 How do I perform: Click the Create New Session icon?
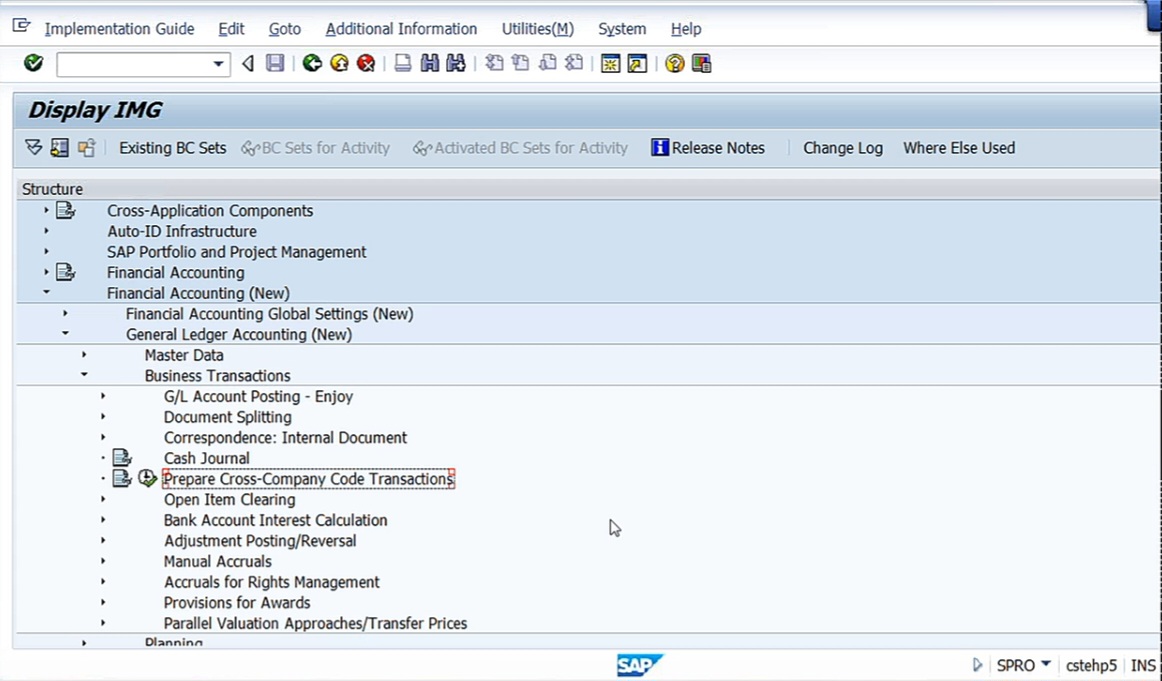click(x=611, y=63)
